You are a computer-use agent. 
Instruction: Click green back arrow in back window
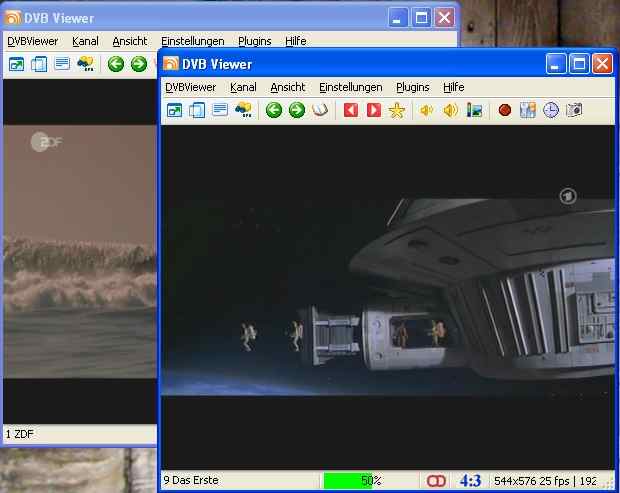pyautogui.click(x=116, y=64)
